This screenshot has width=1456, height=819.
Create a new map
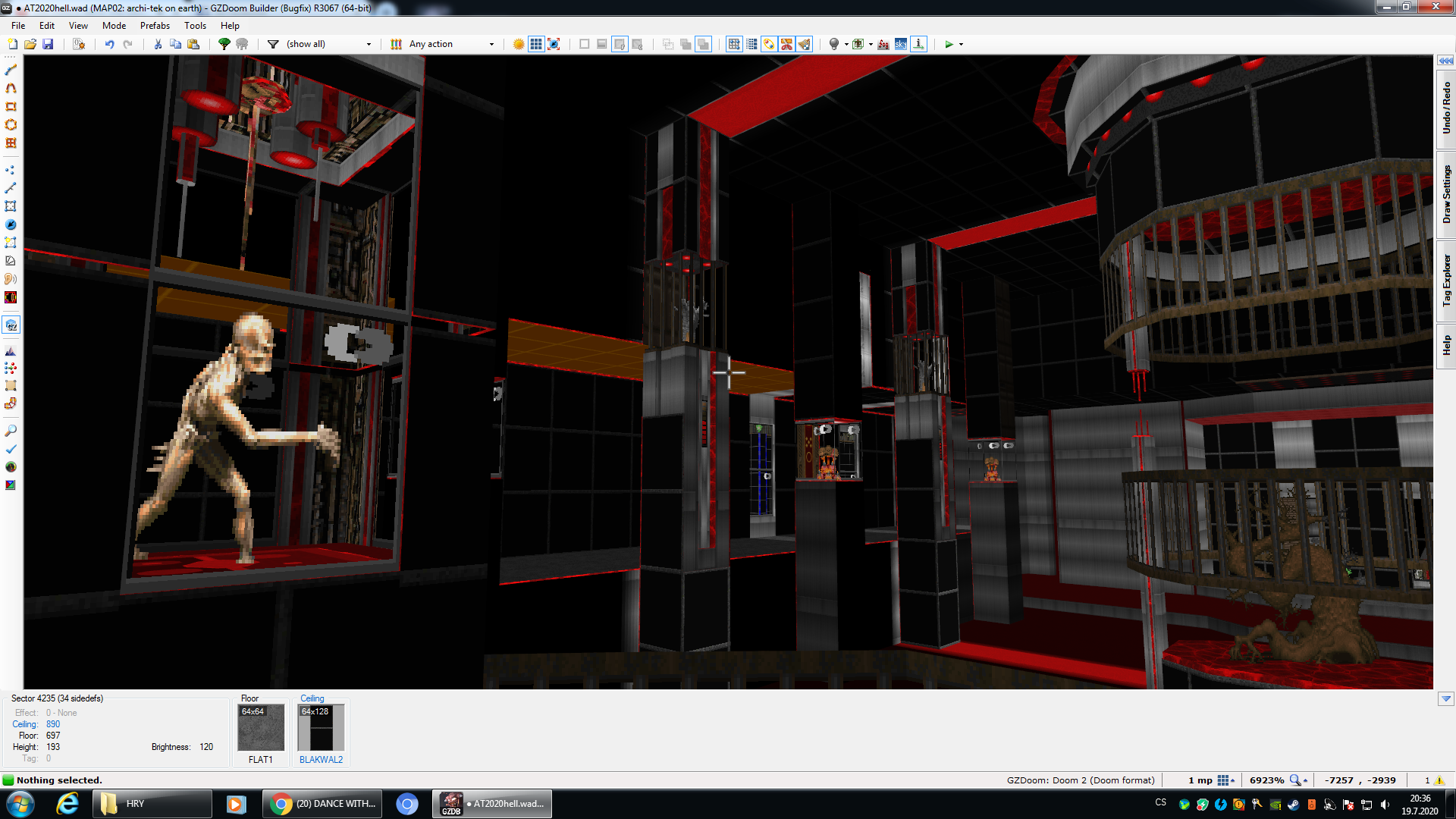(x=12, y=44)
